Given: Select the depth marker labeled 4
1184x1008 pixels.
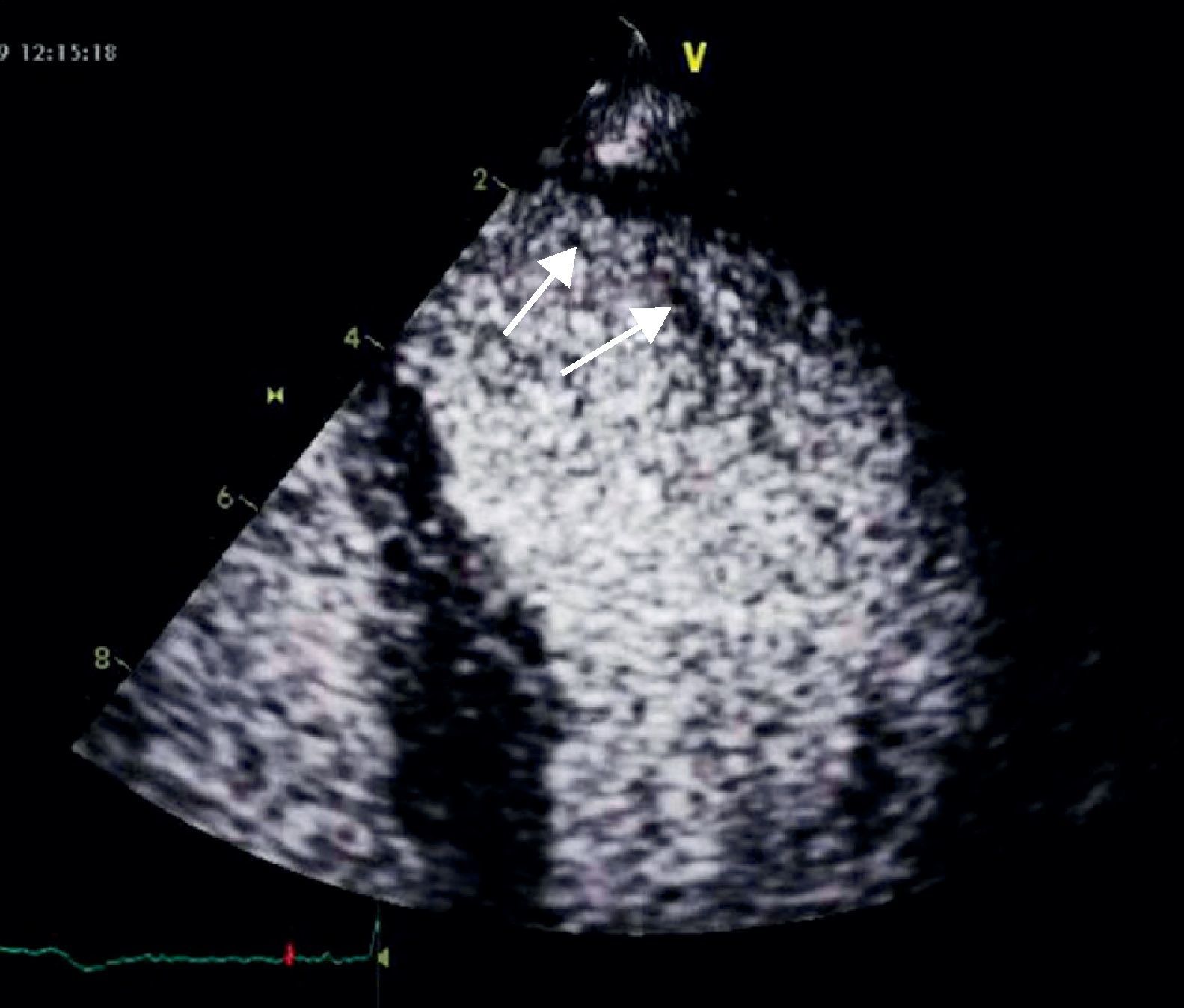Looking at the screenshot, I should point(352,339).
